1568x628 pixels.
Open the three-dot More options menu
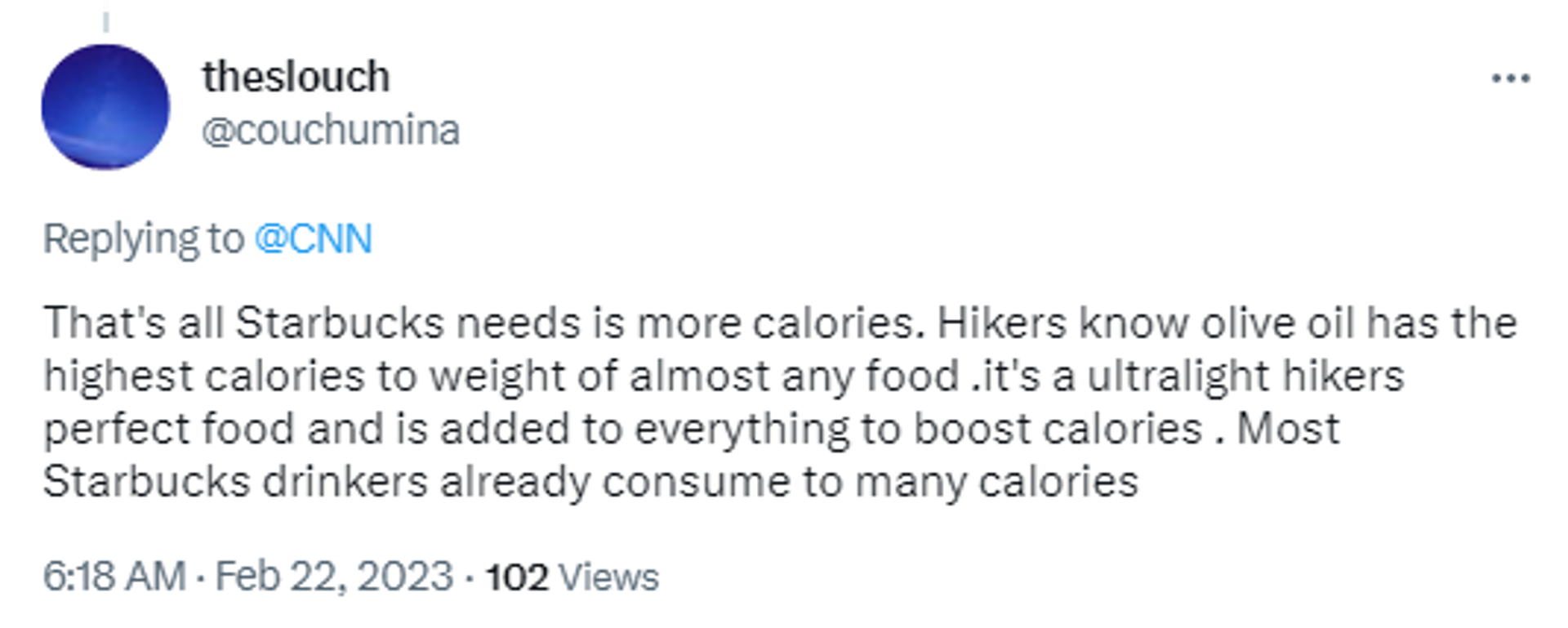pos(1510,78)
